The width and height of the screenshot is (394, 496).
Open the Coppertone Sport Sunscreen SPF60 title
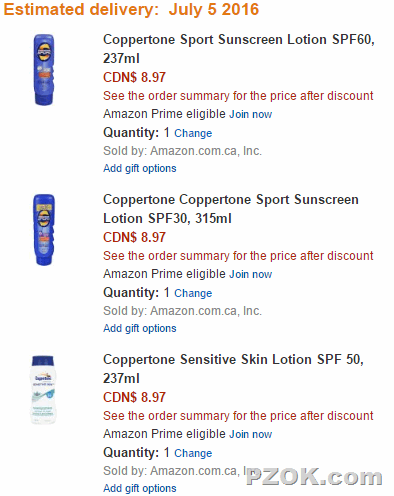(x=239, y=49)
